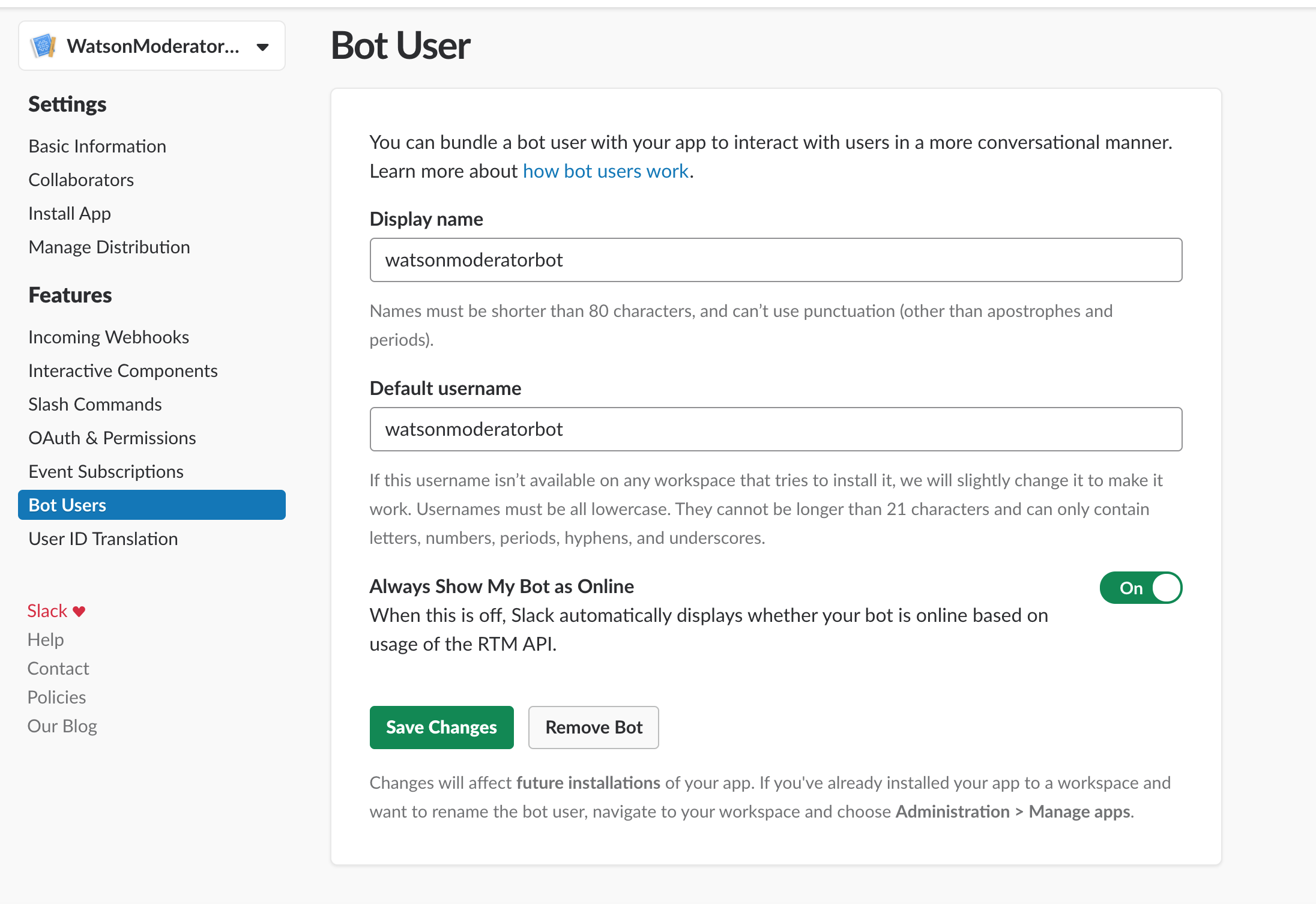Click the WatsonModerator app icon
This screenshot has height=904, width=1316.
(43, 46)
